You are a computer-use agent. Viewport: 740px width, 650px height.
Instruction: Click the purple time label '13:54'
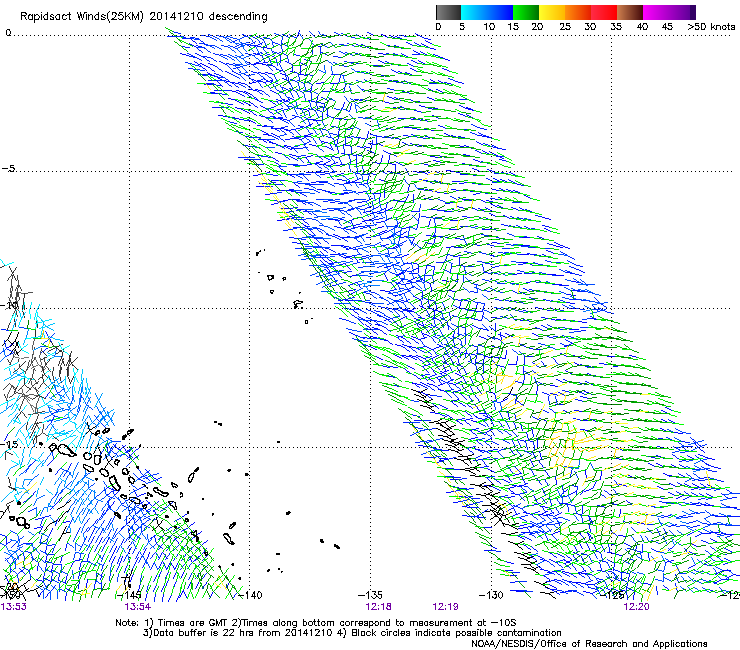(x=137, y=607)
